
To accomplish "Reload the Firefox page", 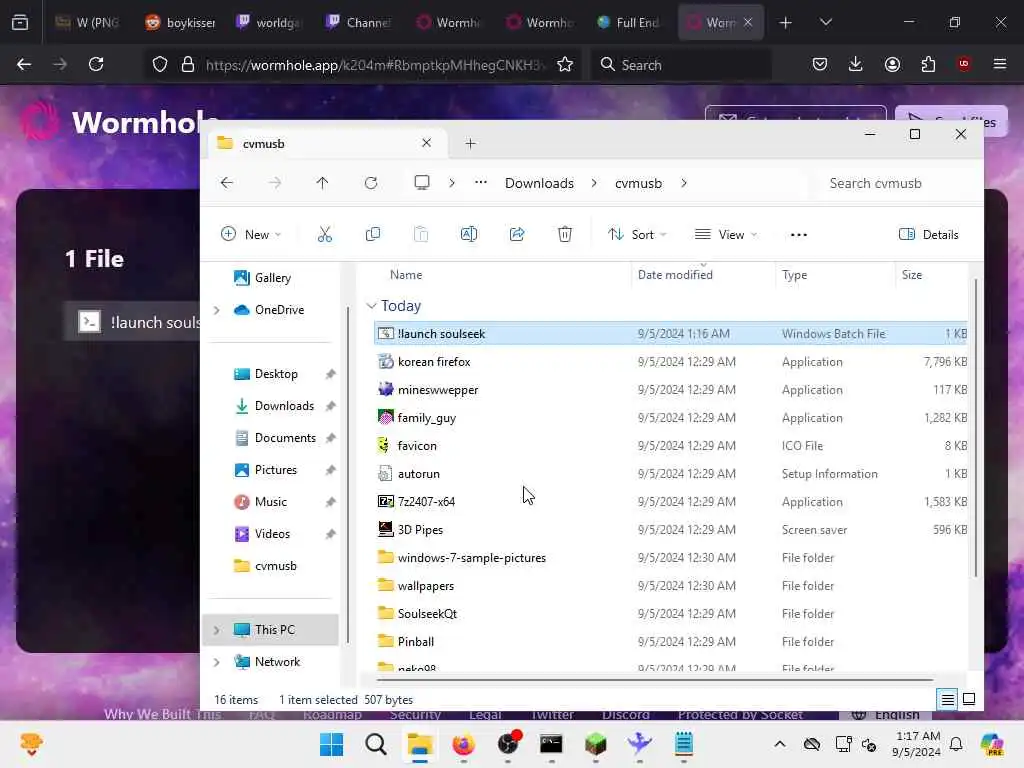I will tap(96, 64).
